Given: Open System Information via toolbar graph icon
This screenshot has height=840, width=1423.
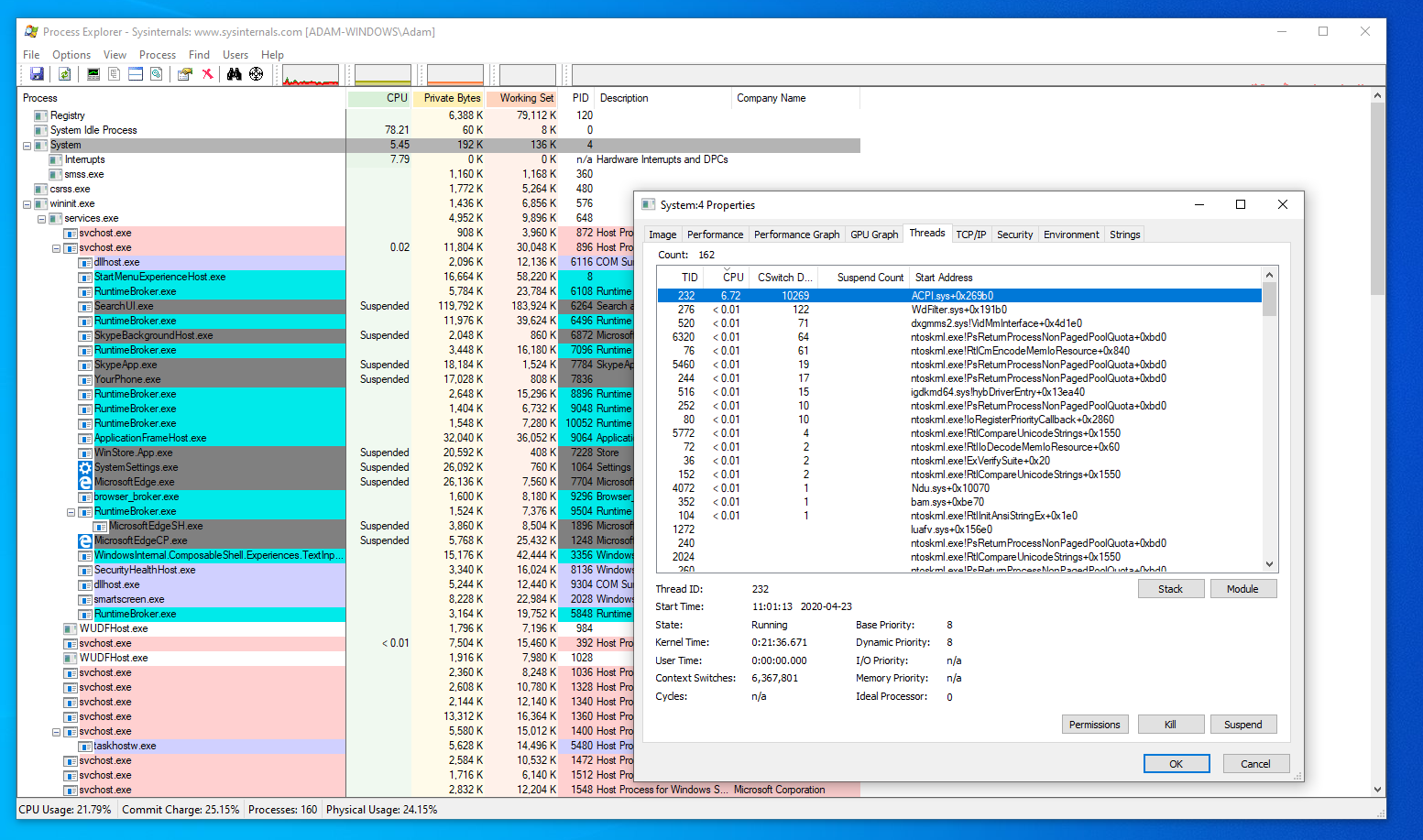Looking at the screenshot, I should (x=93, y=74).
